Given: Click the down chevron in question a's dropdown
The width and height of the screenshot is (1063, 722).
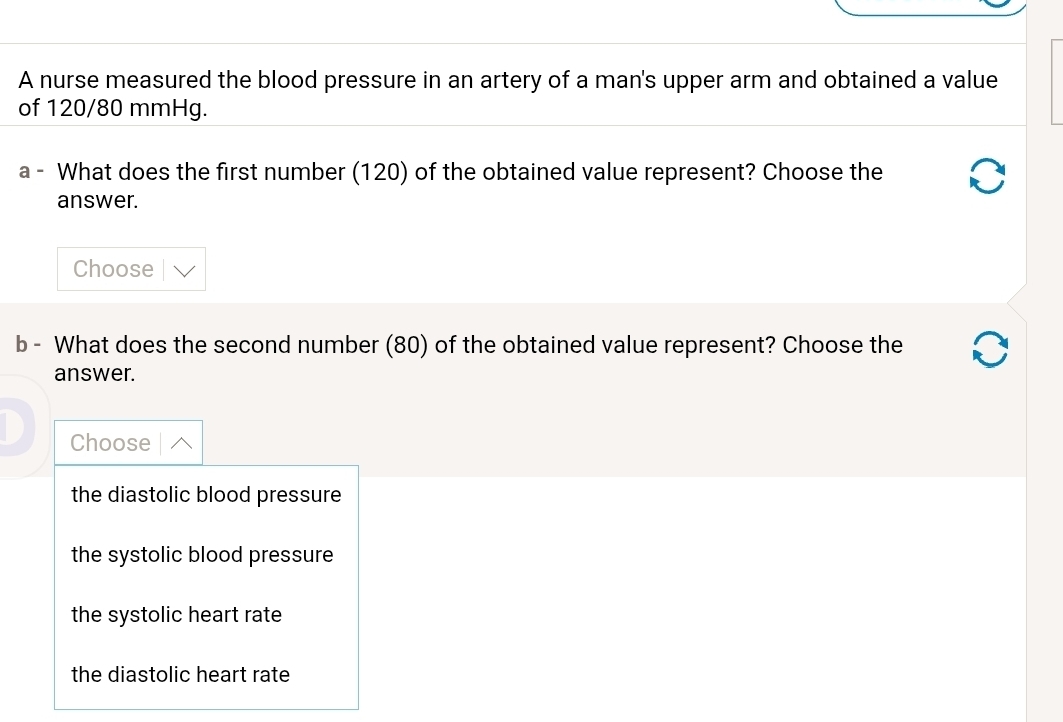Looking at the screenshot, I should click(185, 269).
